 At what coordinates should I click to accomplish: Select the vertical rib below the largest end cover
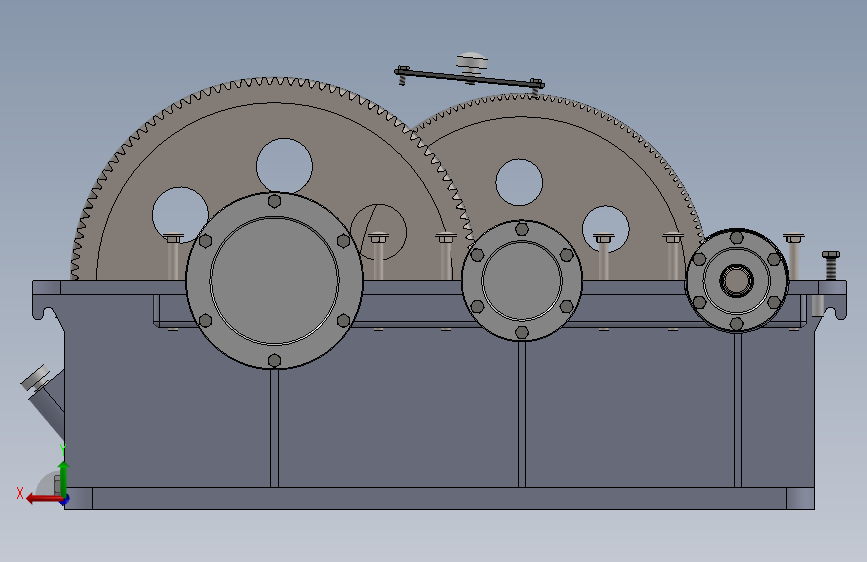pyautogui.click(x=274, y=428)
